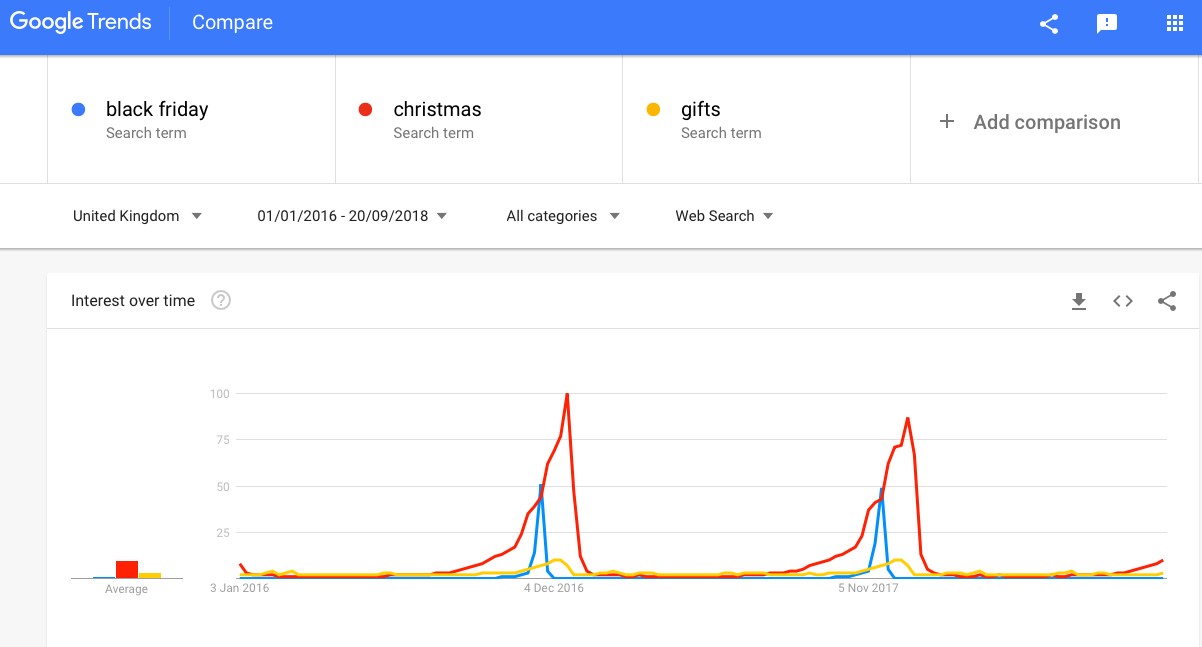Viewport: 1202px width, 647px height.
Task: Click the Compare label in the header
Action: pyautogui.click(x=232, y=22)
